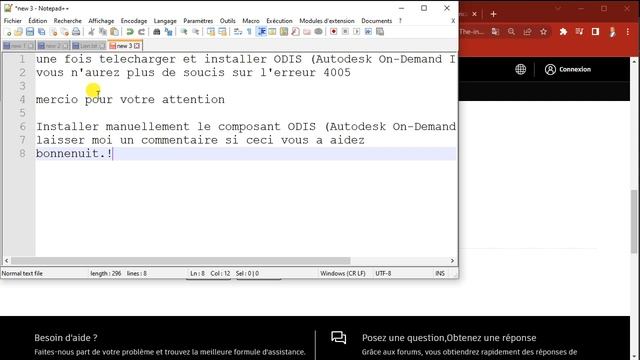Open Find with the binoculars icon
The height and width of the screenshot is (360, 640).
click(x=157, y=32)
